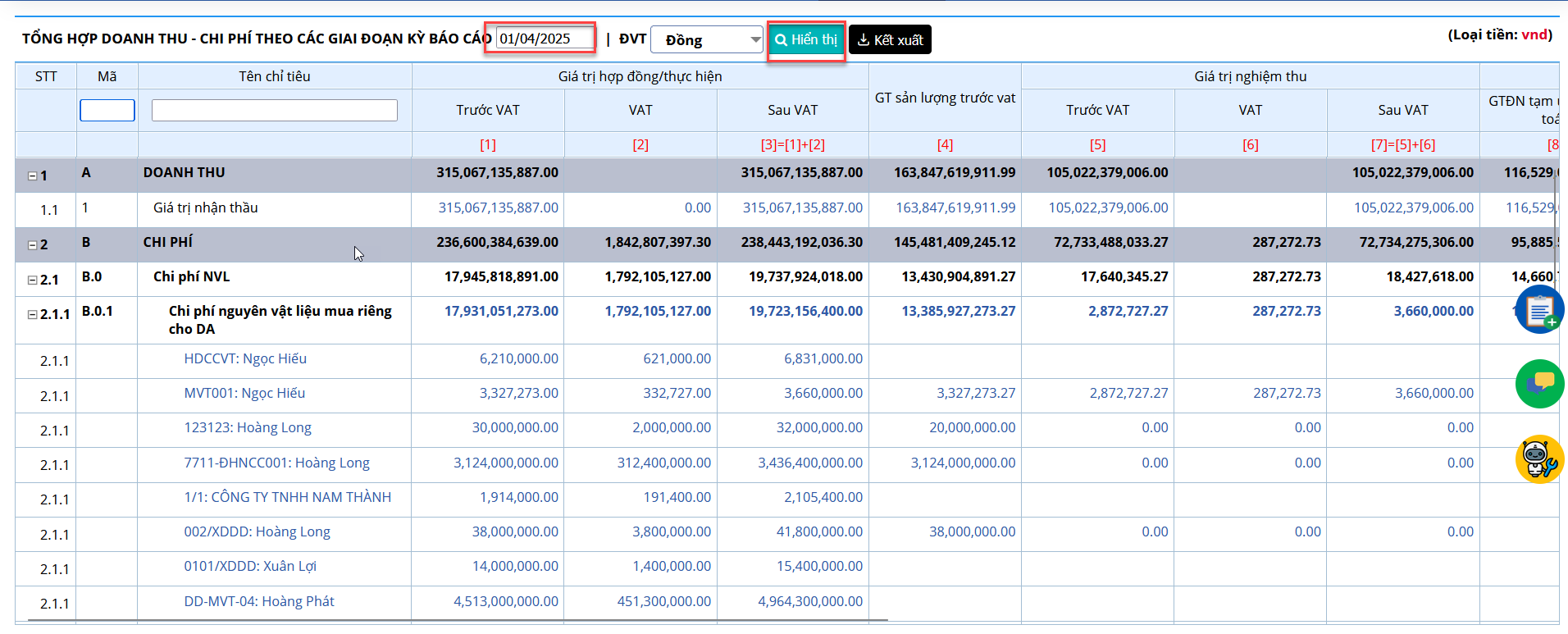Image resolution: width=1568 pixels, height=634 pixels.
Task: Open link 123123: Hoàng Long
Action: [x=248, y=427]
